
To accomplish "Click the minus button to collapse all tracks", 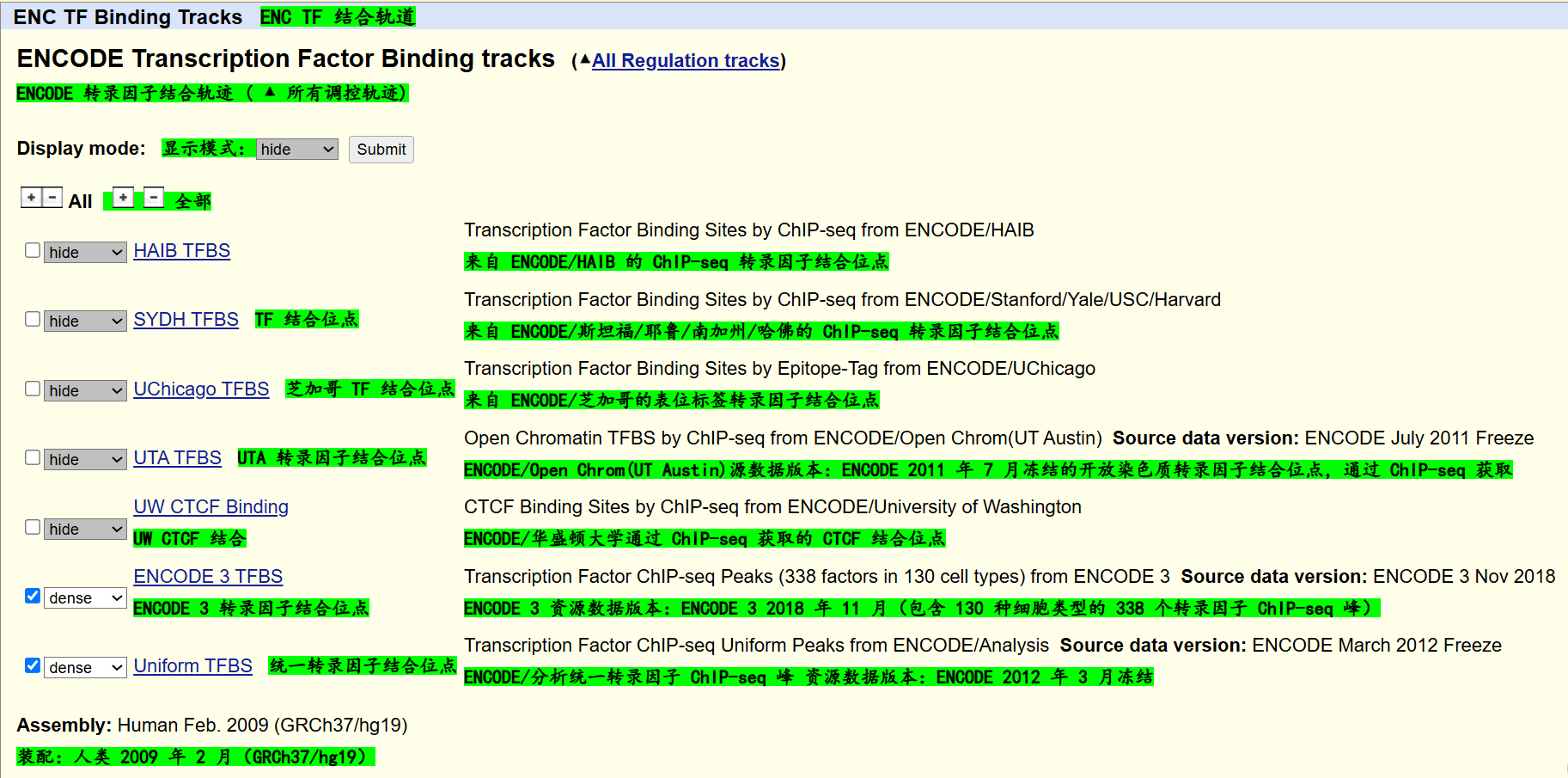I will 52,197.
